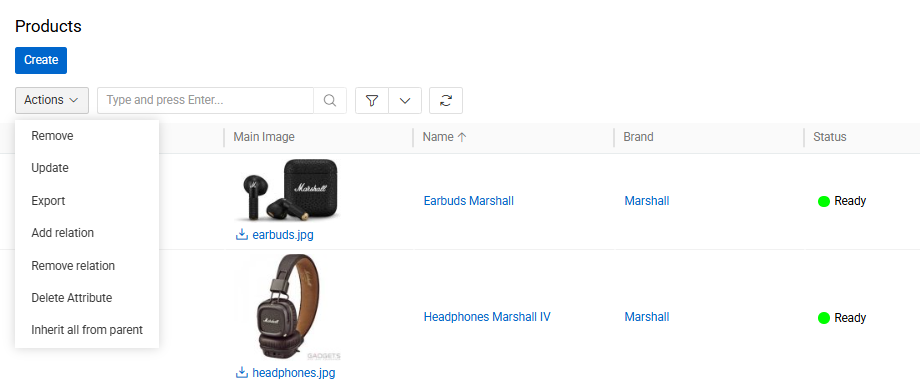Click the Products page heading
The width and height of the screenshot is (920, 385).
48,26
